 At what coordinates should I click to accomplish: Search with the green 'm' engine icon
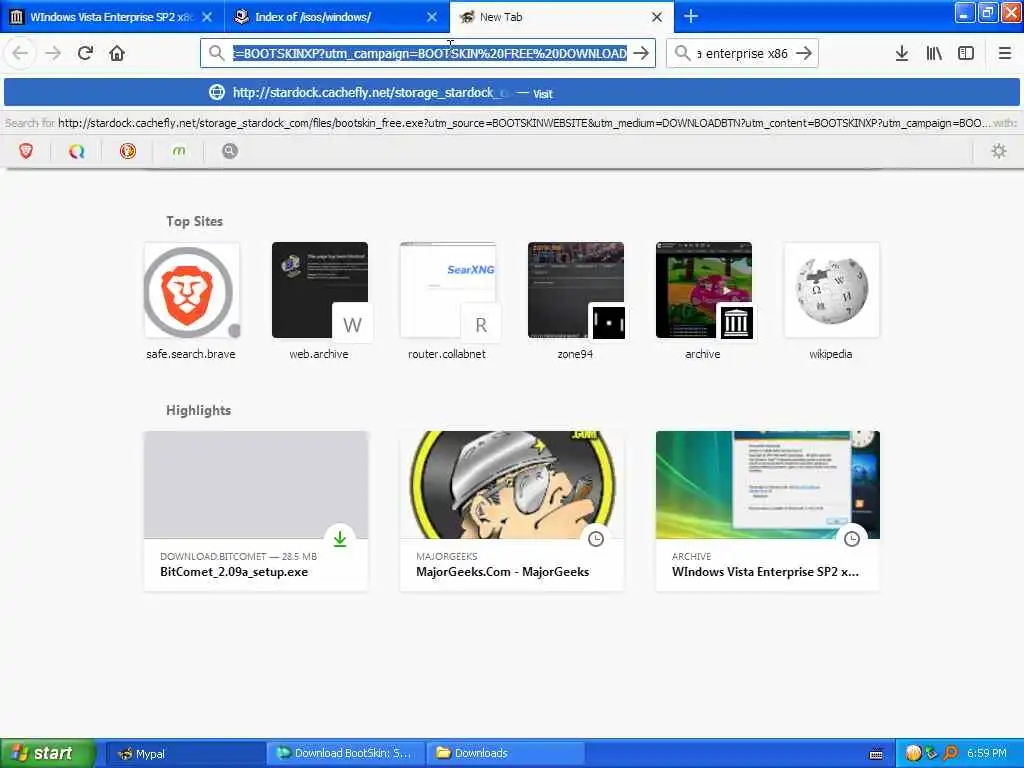(x=178, y=151)
